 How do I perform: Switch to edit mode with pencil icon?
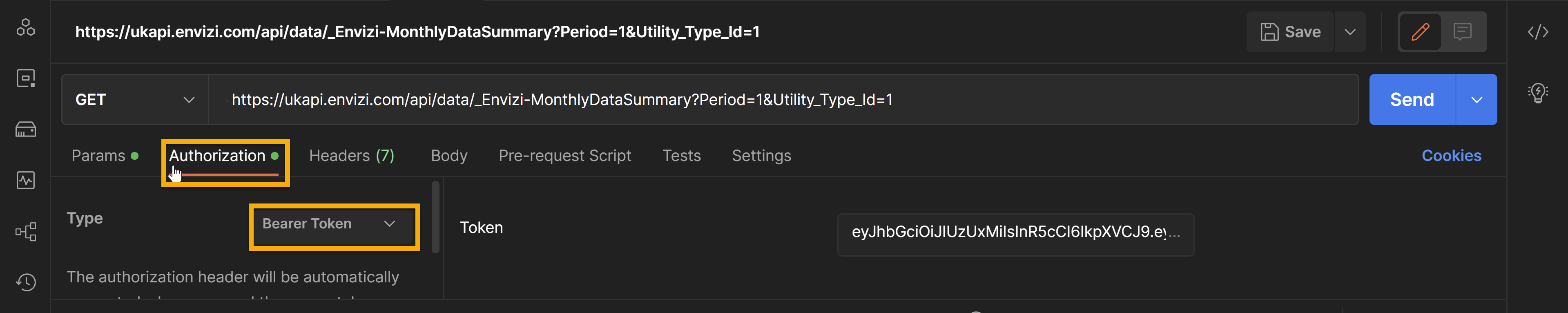pos(1420,31)
